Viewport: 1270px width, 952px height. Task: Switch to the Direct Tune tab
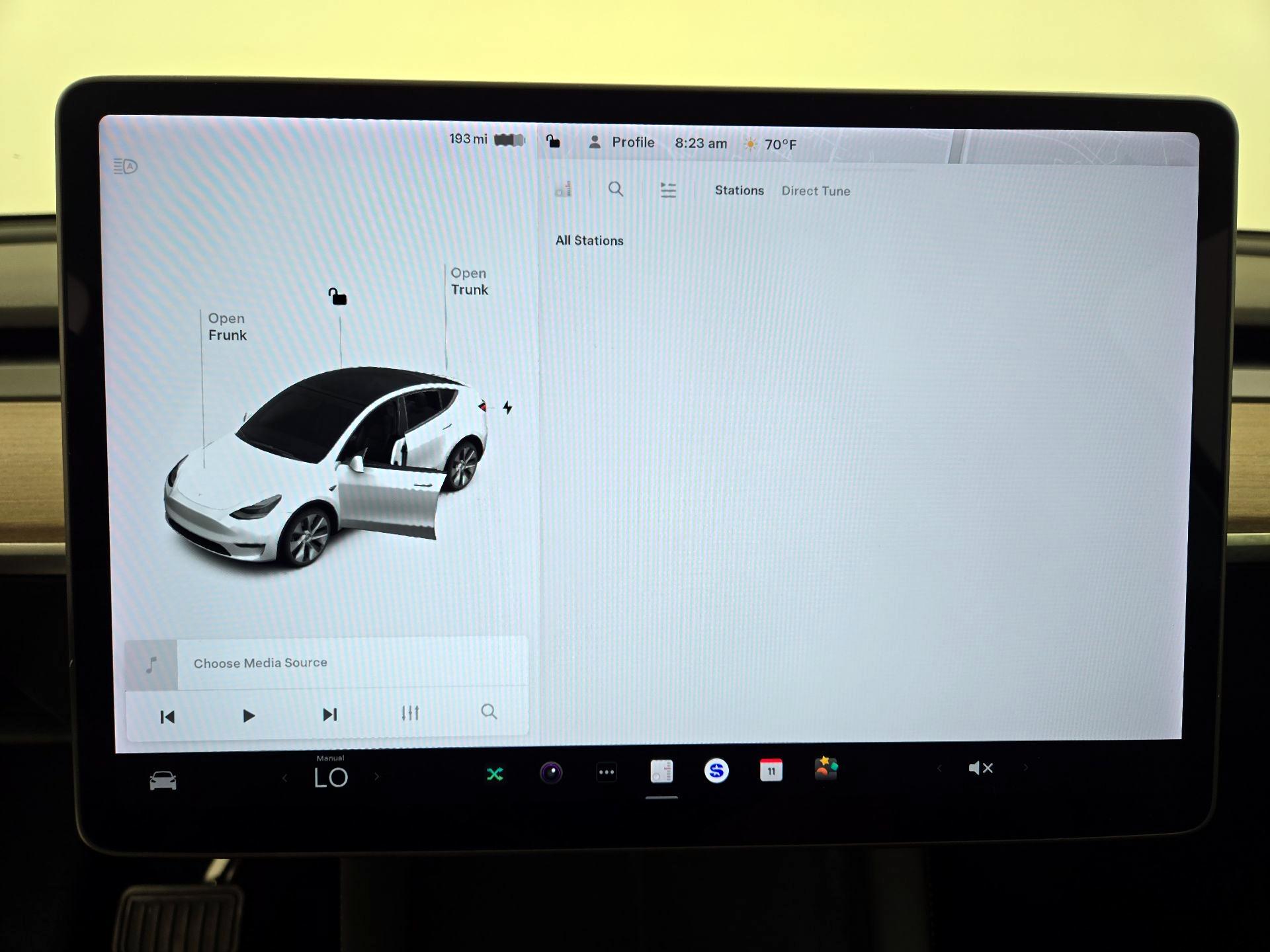pyautogui.click(x=816, y=191)
